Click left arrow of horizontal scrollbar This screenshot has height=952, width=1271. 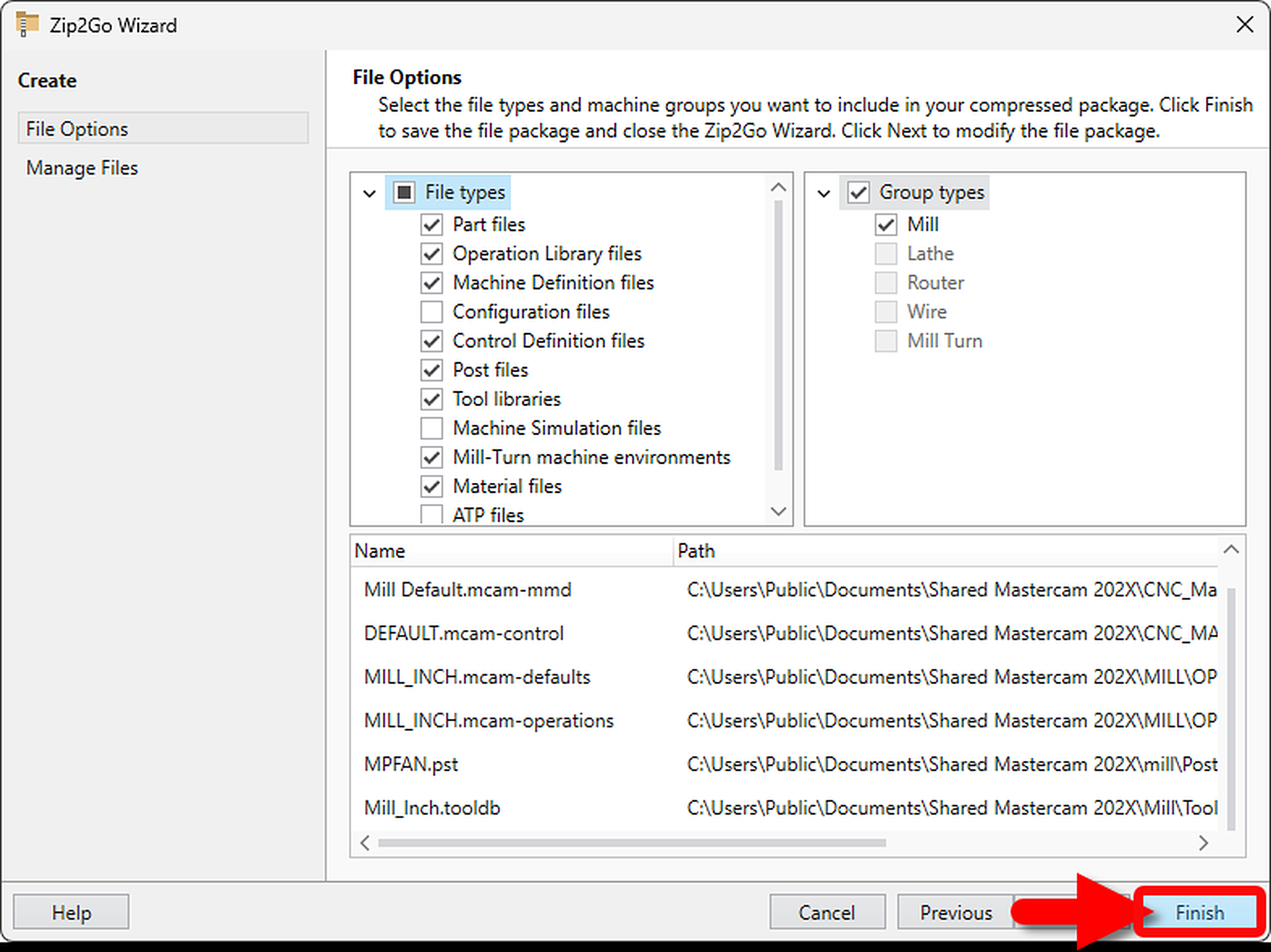pyautogui.click(x=365, y=843)
